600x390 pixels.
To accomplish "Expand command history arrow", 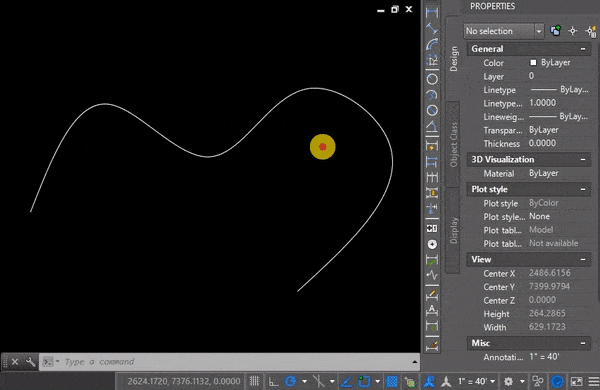I will (415, 362).
